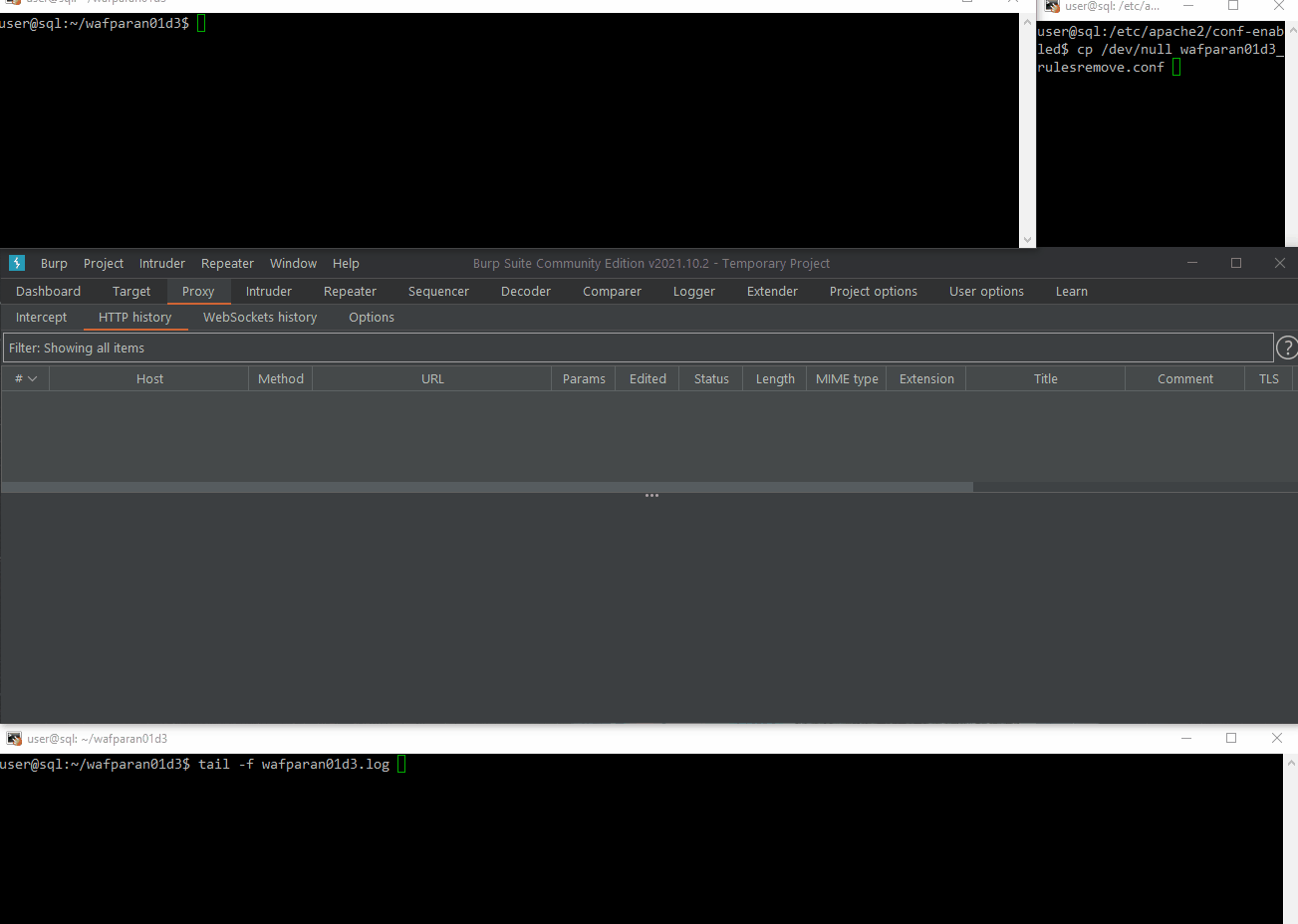Click the scroll-down arrow of top-left terminal
The image size is (1298, 924).
click(1028, 240)
